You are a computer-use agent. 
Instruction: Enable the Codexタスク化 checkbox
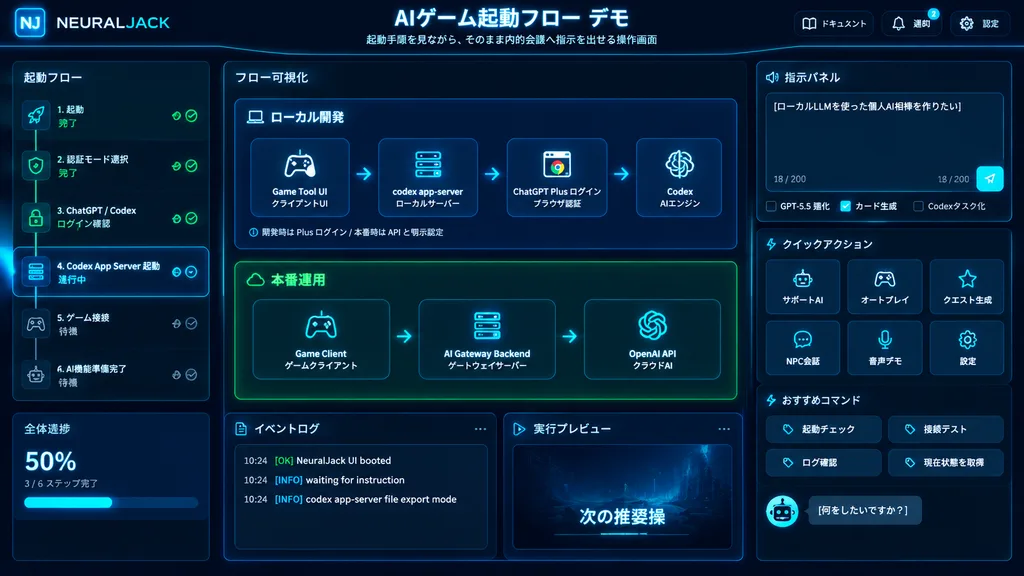[x=918, y=206]
